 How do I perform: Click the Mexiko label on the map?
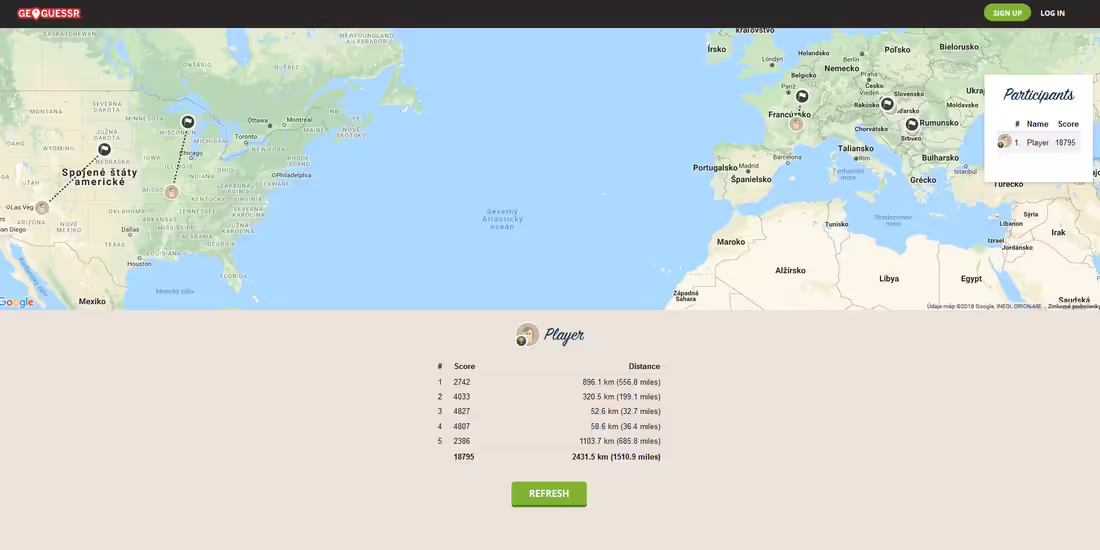(92, 301)
